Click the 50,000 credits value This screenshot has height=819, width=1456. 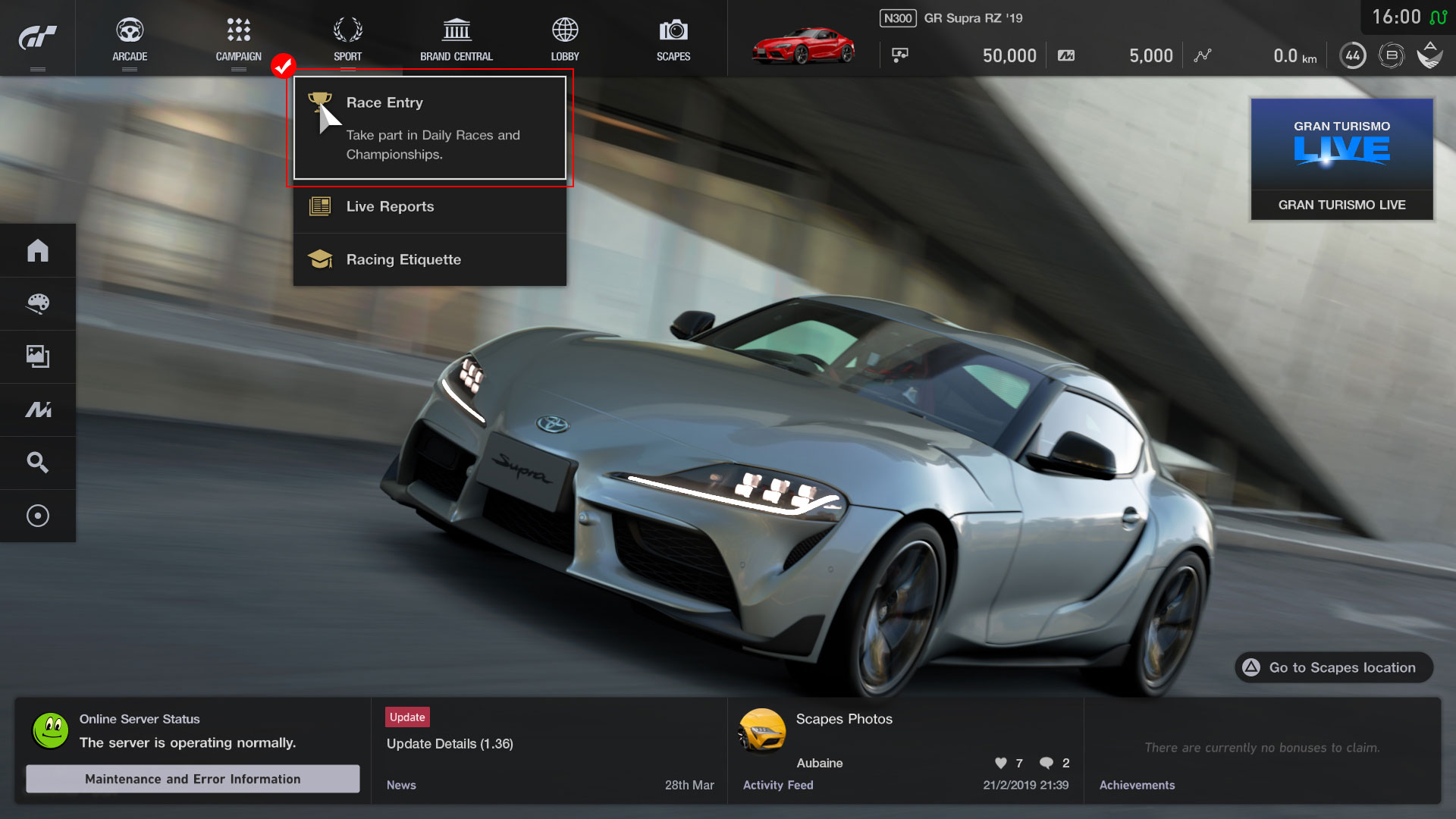pyautogui.click(x=1009, y=55)
